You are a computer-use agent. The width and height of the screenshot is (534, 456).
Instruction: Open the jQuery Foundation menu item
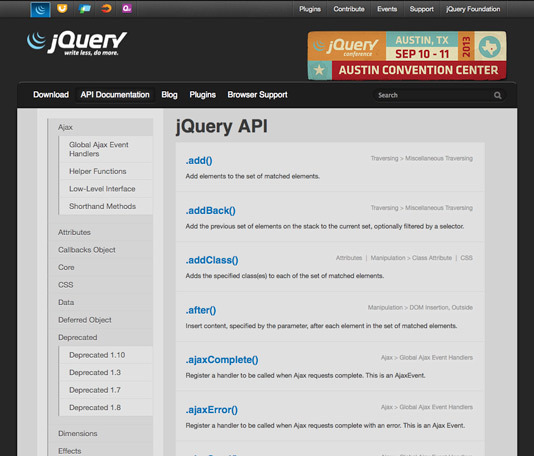point(473,9)
